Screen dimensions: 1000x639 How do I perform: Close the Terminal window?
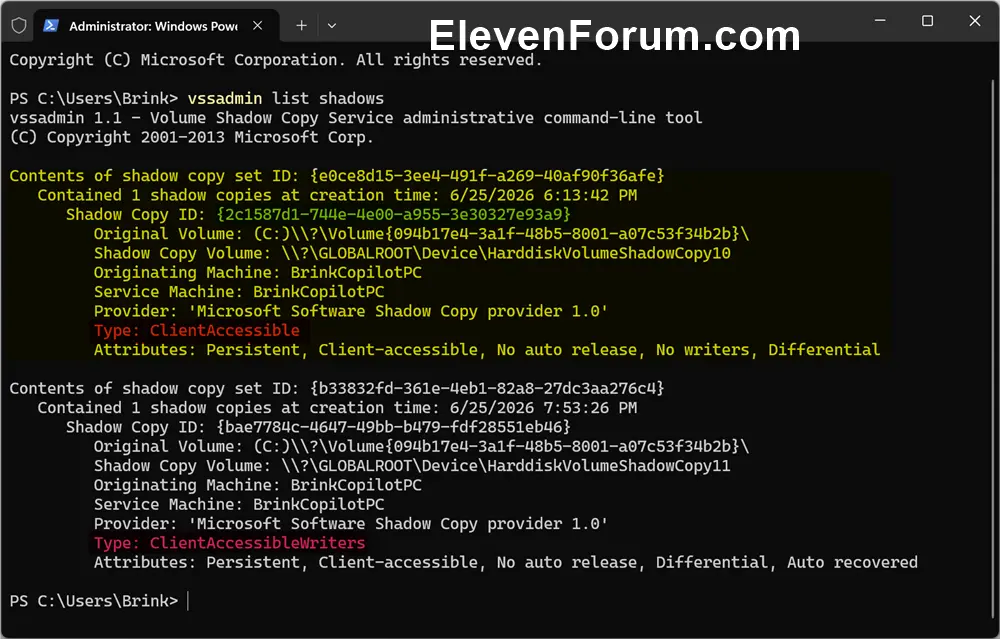pyautogui.click(x=975, y=21)
